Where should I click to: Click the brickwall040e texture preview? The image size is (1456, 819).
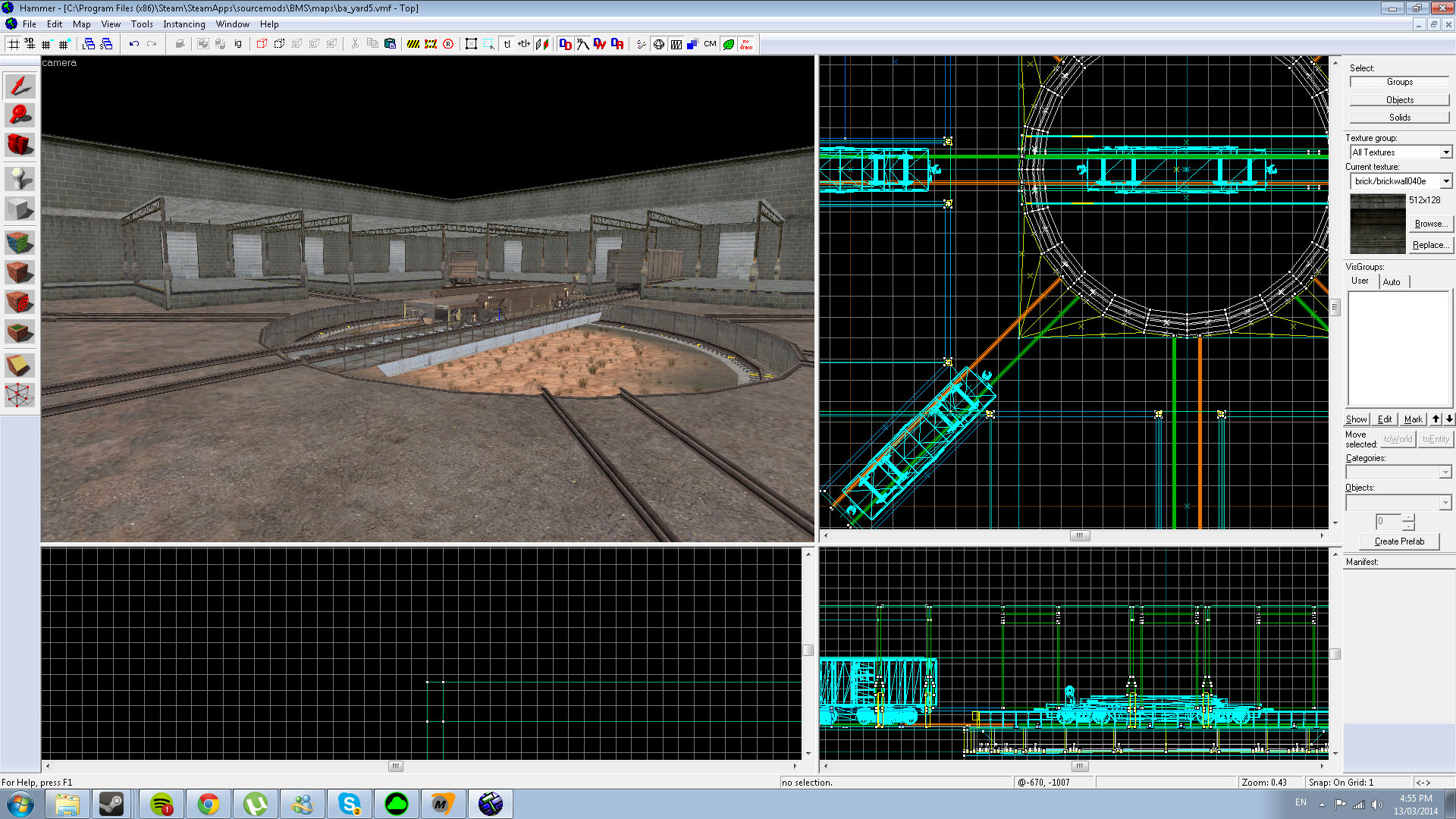tap(1377, 224)
